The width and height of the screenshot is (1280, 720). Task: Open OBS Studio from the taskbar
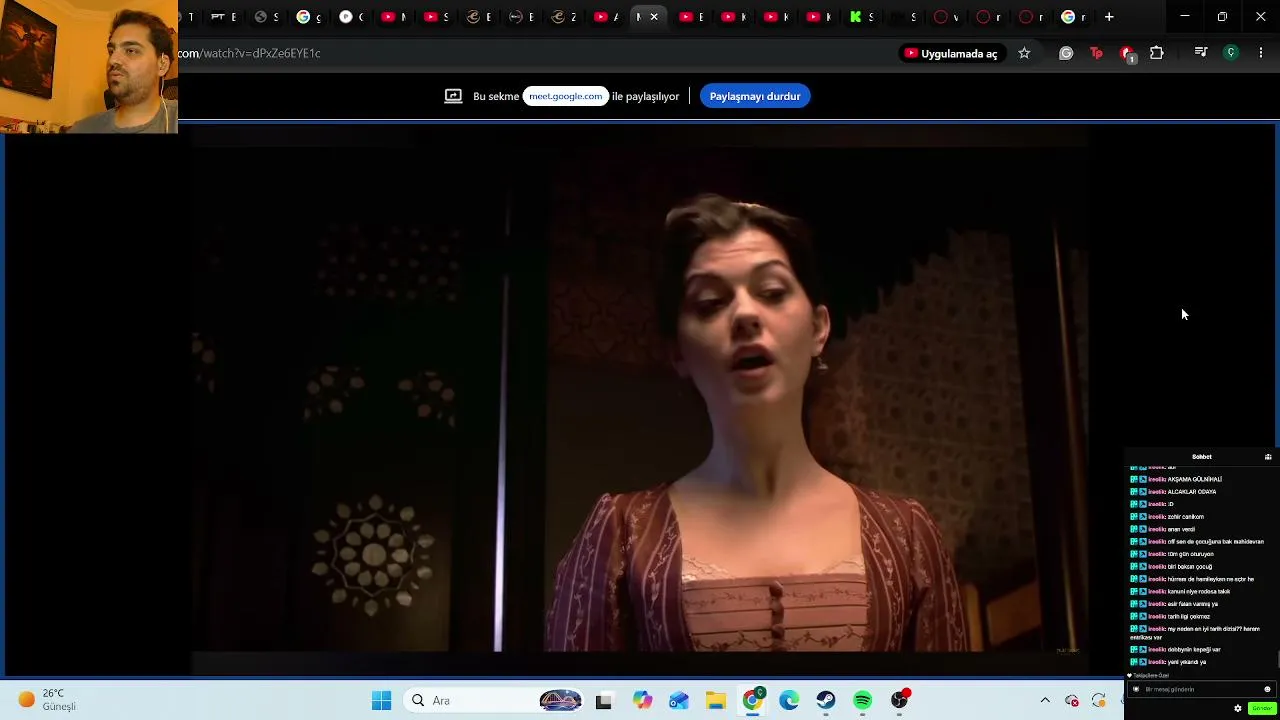[900, 700]
